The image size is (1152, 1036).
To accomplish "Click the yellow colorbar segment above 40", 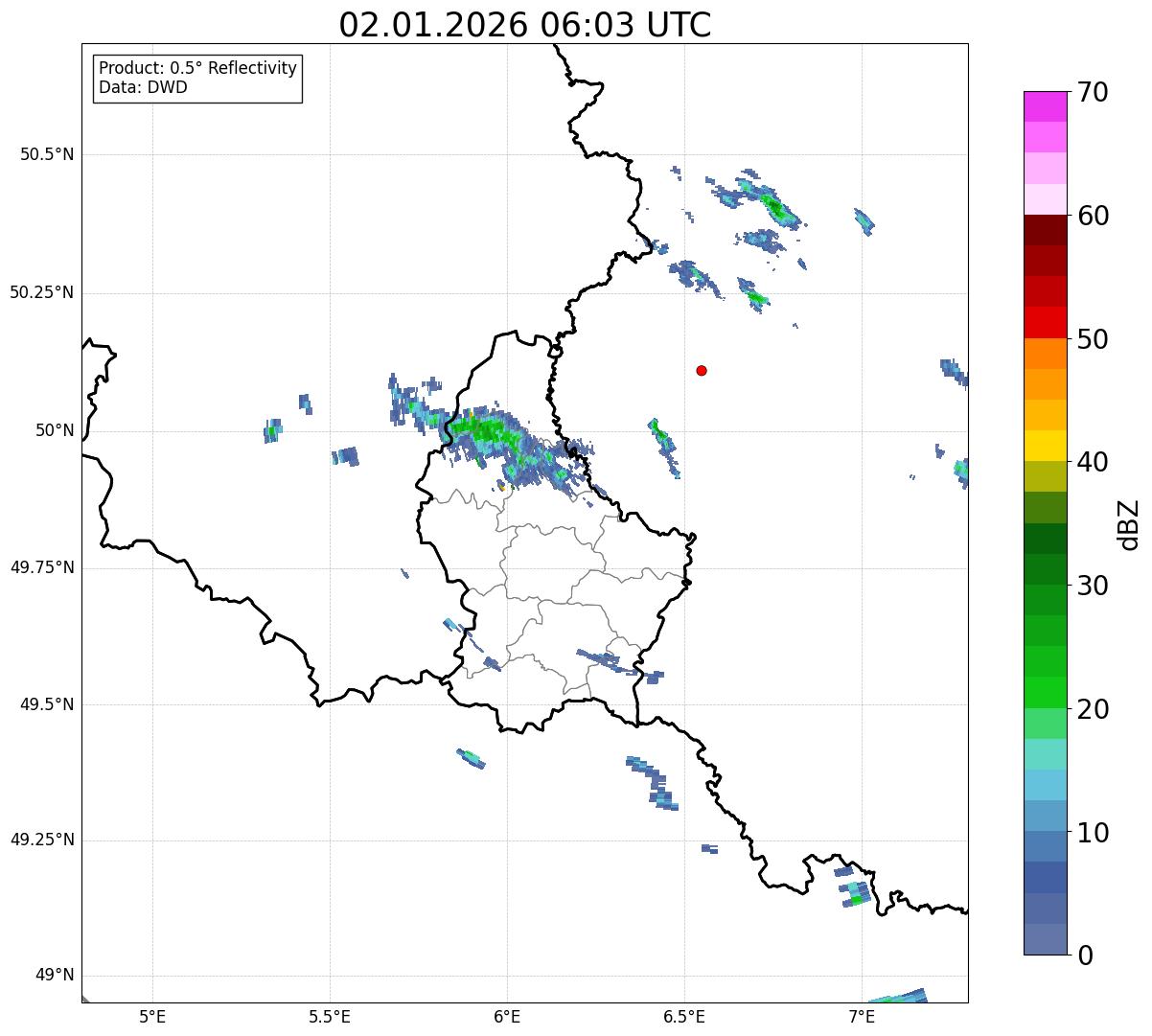I will (1045, 446).
